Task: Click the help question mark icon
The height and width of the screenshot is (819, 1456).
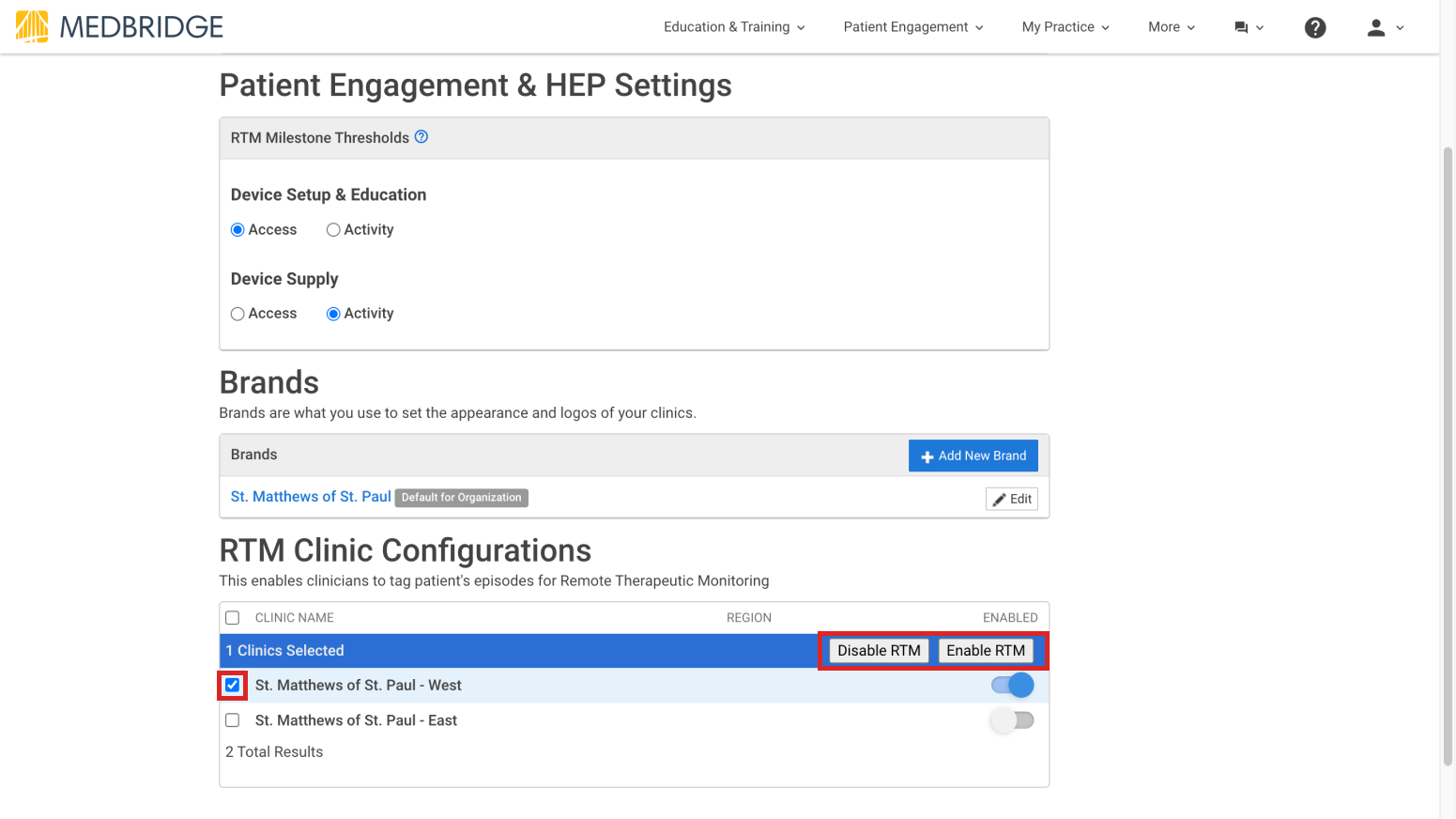Action: click(1315, 27)
